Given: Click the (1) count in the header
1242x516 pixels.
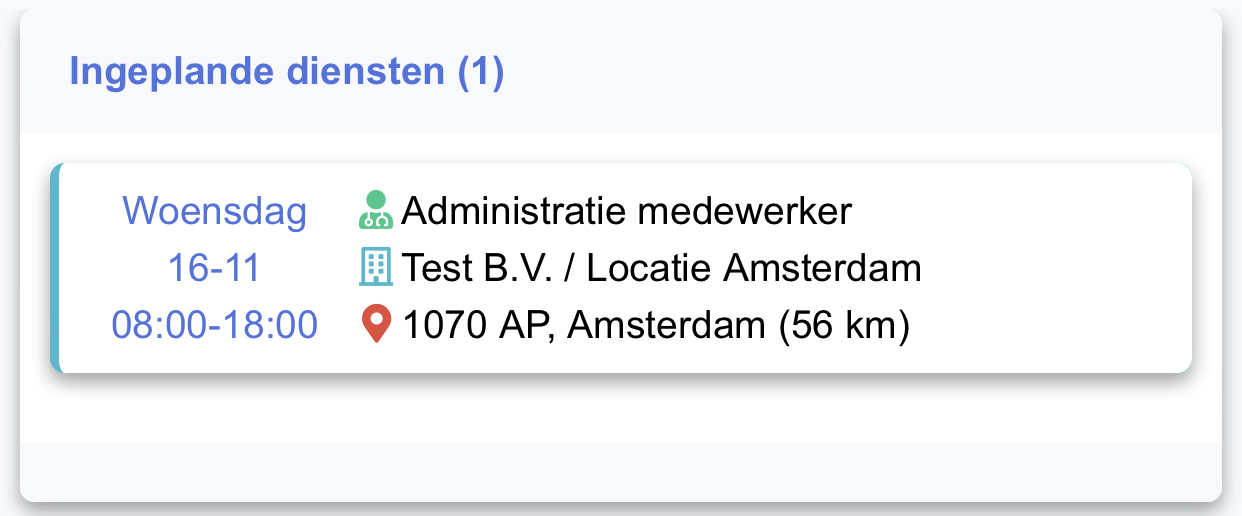Looking at the screenshot, I should tap(480, 72).
